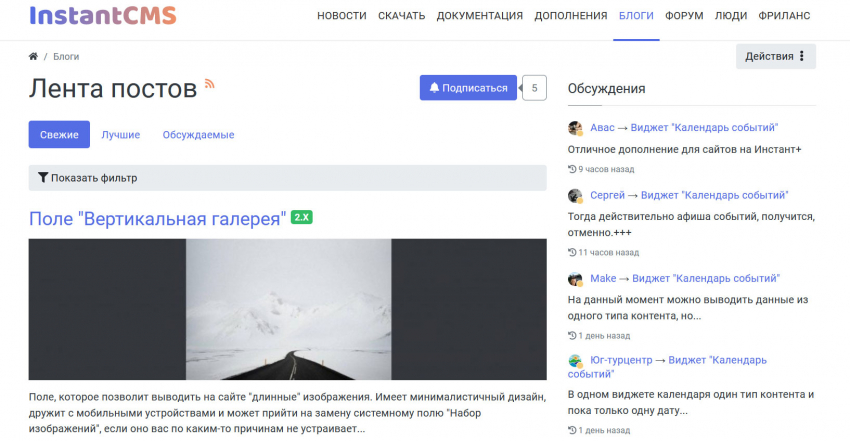Open the Форум menu item

click(x=684, y=16)
